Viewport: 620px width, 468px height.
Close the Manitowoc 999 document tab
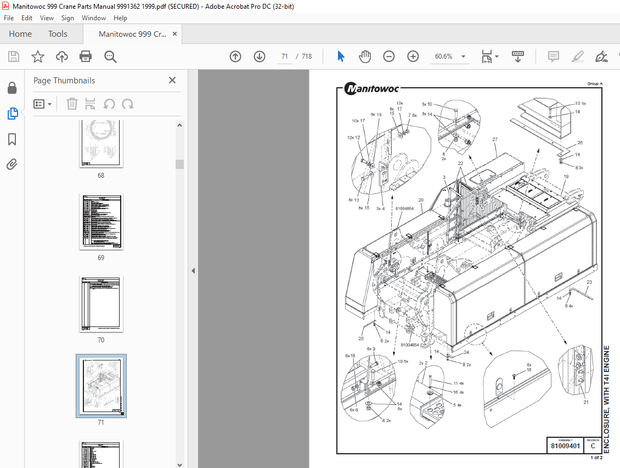click(x=174, y=34)
